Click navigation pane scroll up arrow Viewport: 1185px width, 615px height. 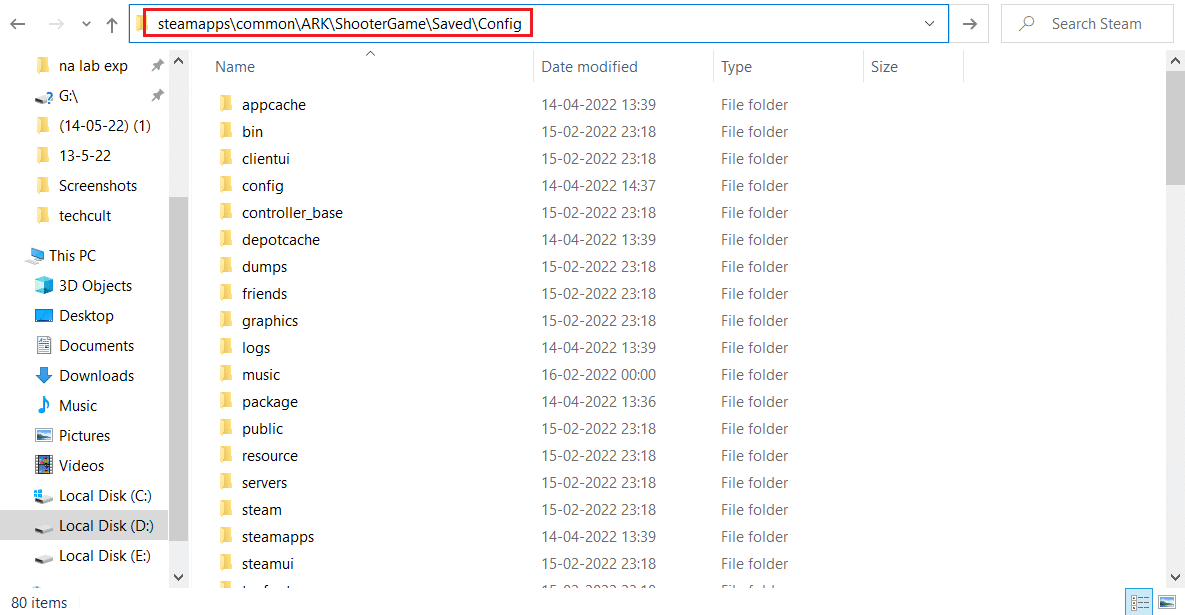178,60
